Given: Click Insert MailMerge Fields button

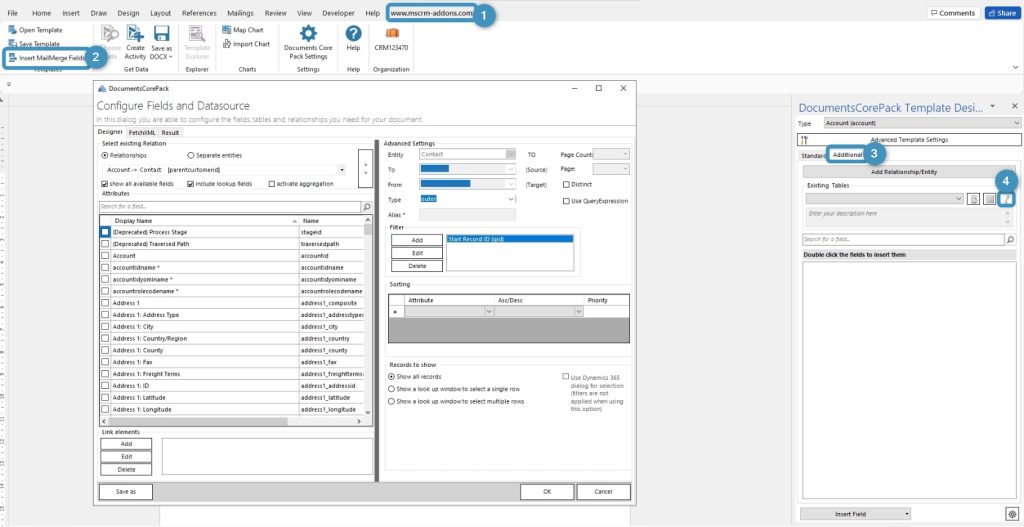Looking at the screenshot, I should [x=46, y=57].
